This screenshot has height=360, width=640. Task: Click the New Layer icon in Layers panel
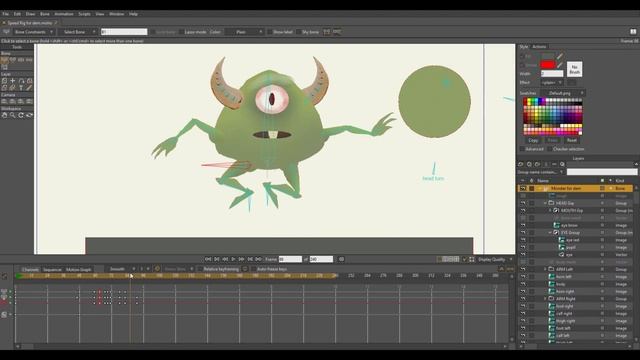[x=521, y=164]
